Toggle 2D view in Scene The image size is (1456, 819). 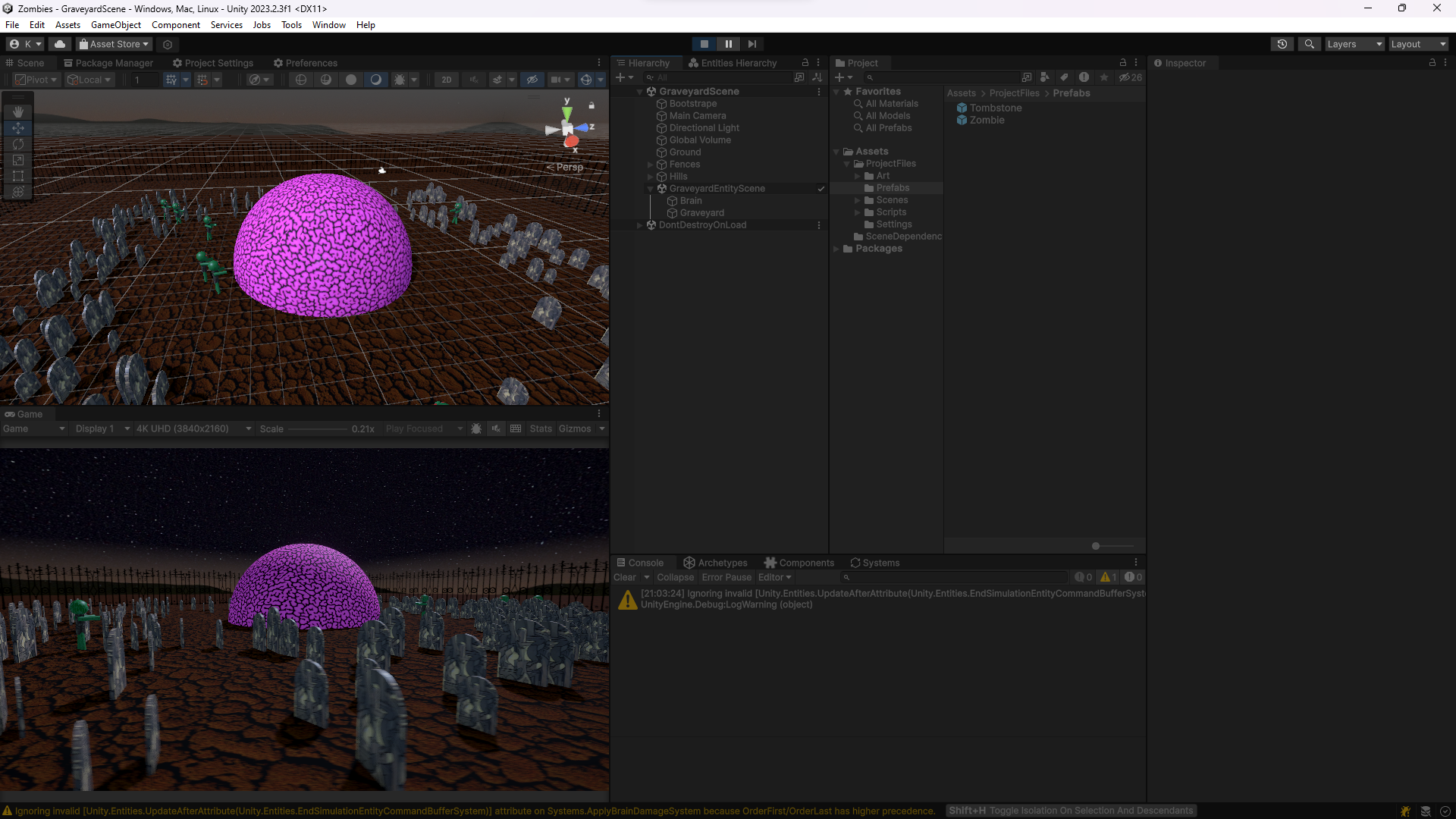(446, 80)
